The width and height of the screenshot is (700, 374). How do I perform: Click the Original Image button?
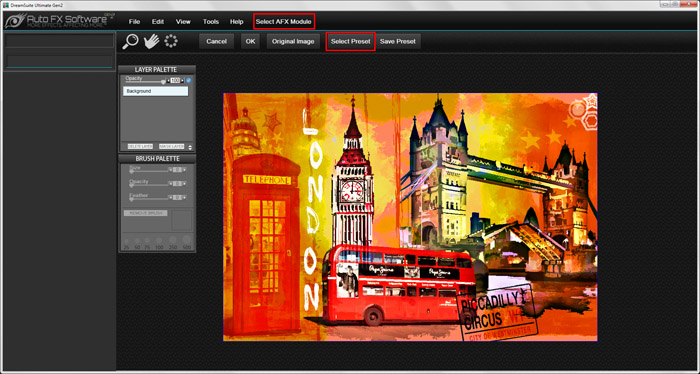(293, 42)
